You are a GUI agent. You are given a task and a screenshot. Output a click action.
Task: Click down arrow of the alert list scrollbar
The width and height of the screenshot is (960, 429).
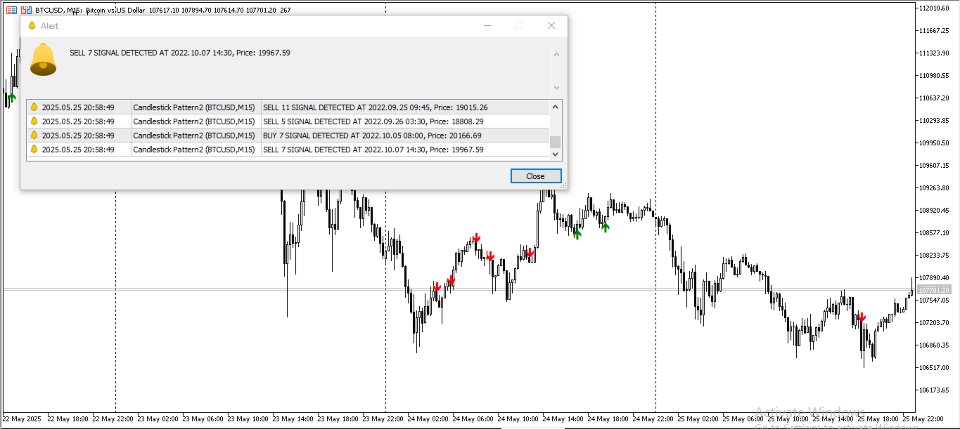(555, 154)
